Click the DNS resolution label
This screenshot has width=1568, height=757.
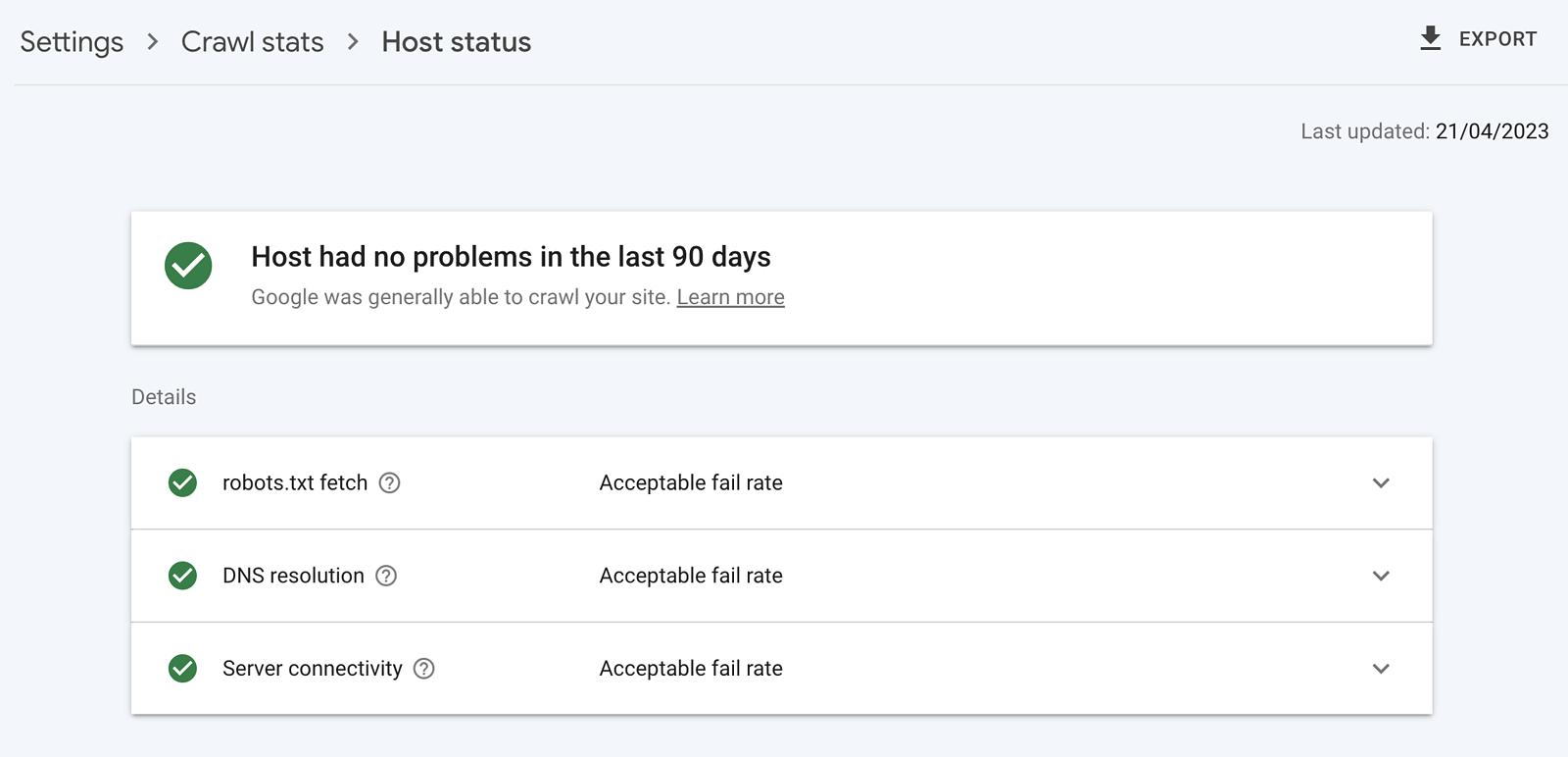(293, 576)
